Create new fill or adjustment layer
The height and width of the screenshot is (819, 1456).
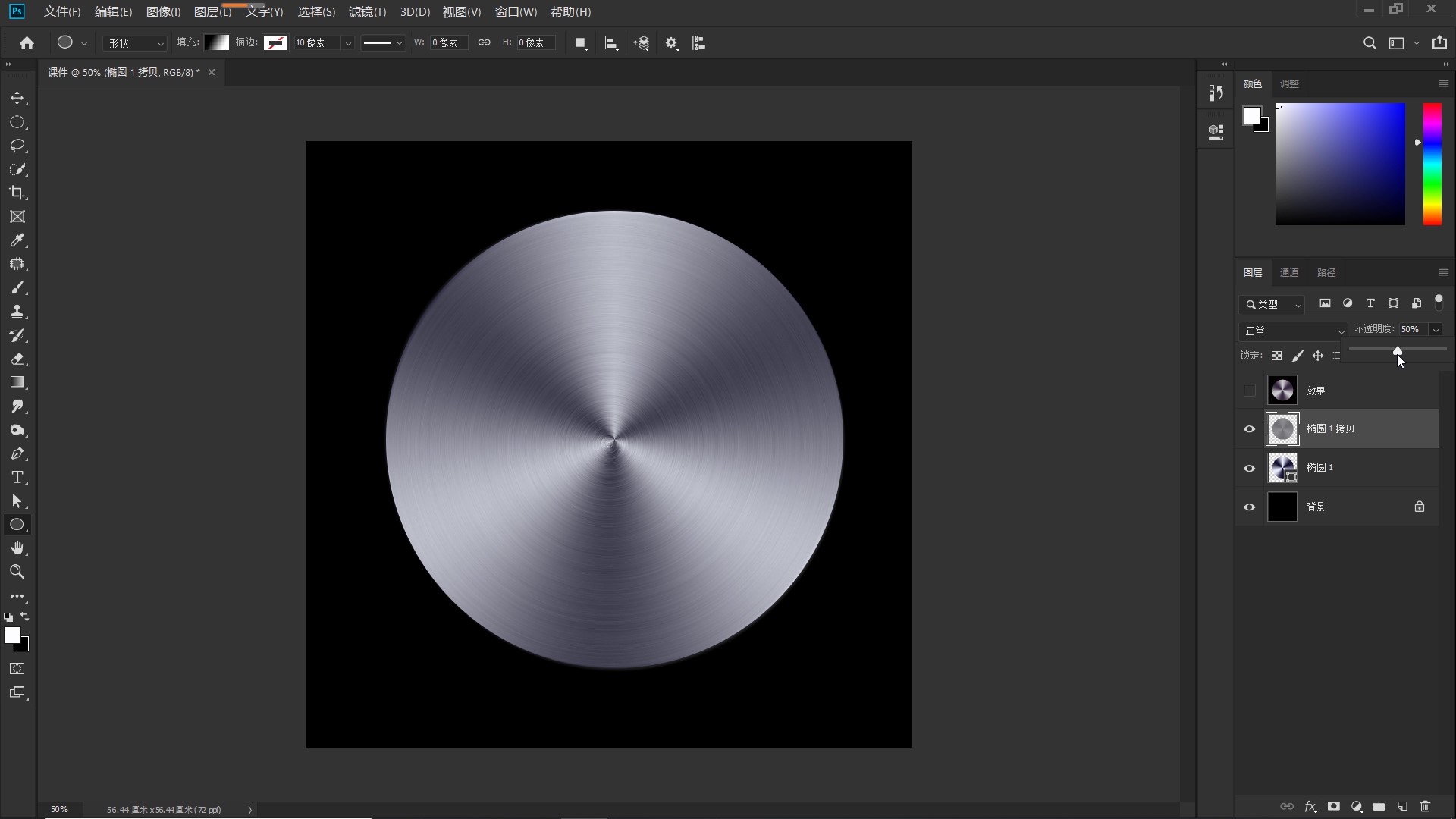click(1357, 806)
